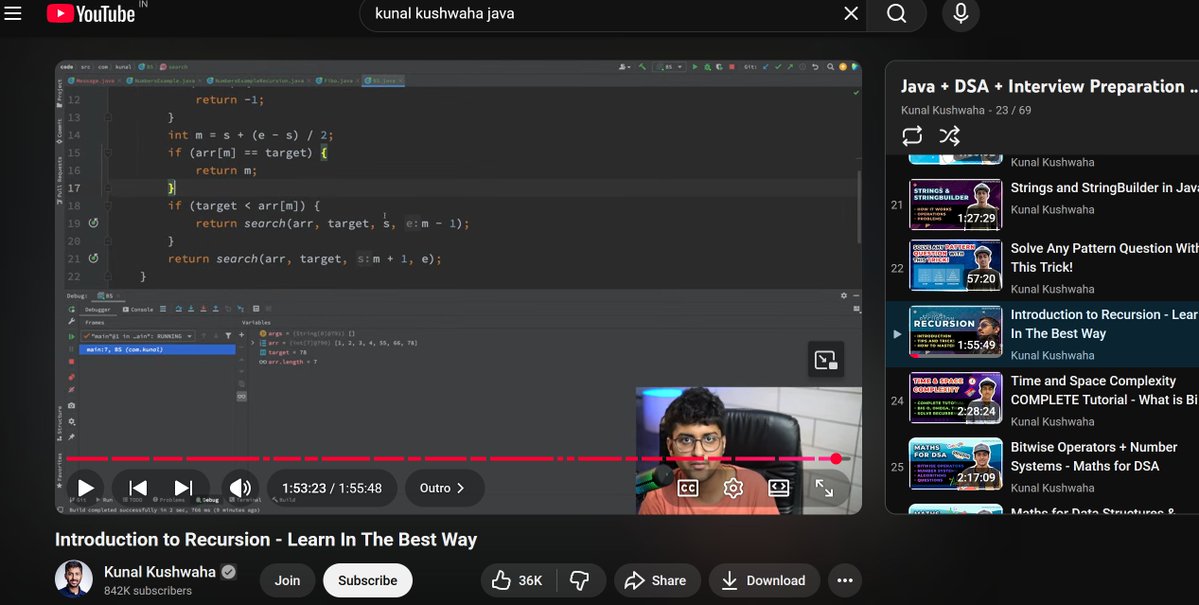This screenshot has width=1199, height=605.
Task: Clear the search box with the X icon
Action: pyautogui.click(x=851, y=14)
